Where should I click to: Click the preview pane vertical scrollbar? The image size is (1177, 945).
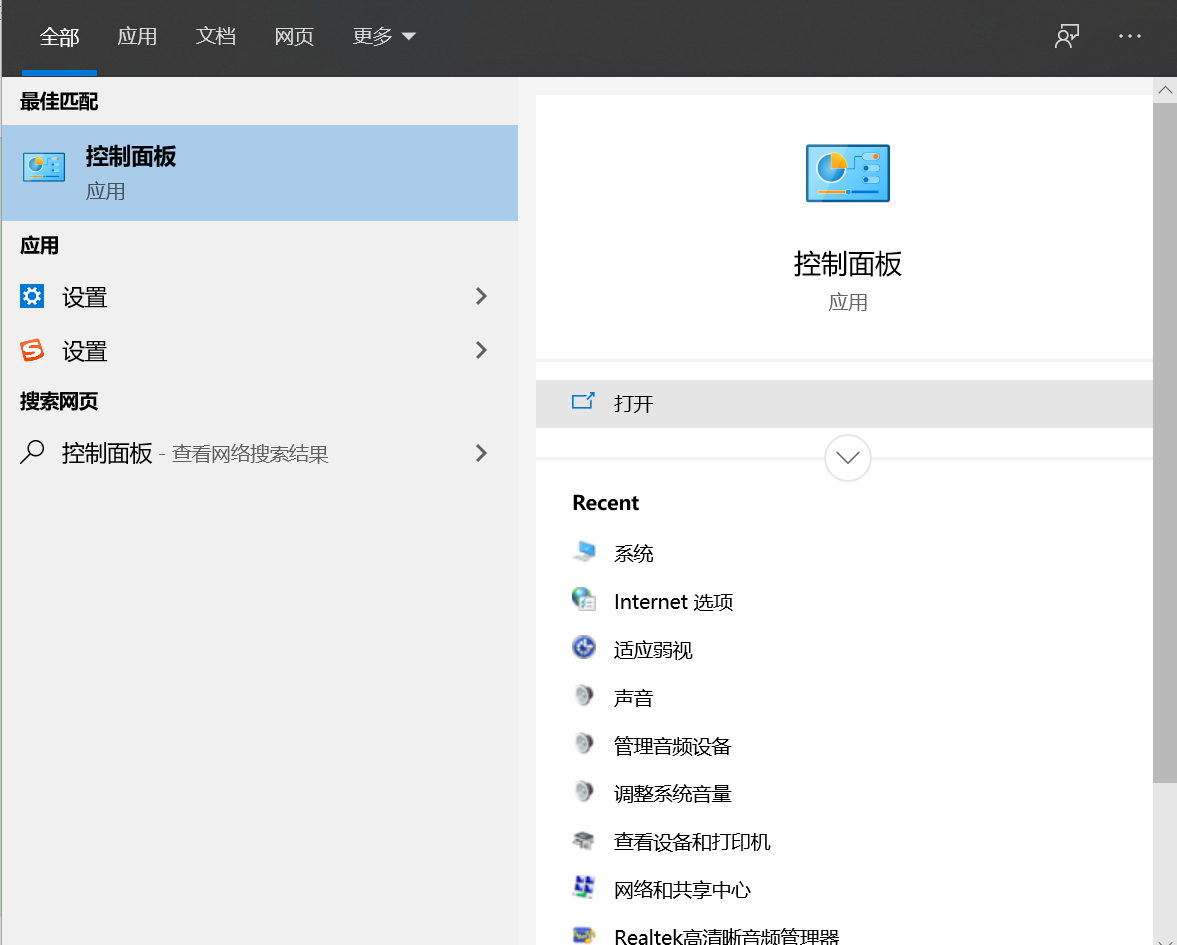click(x=1165, y=440)
